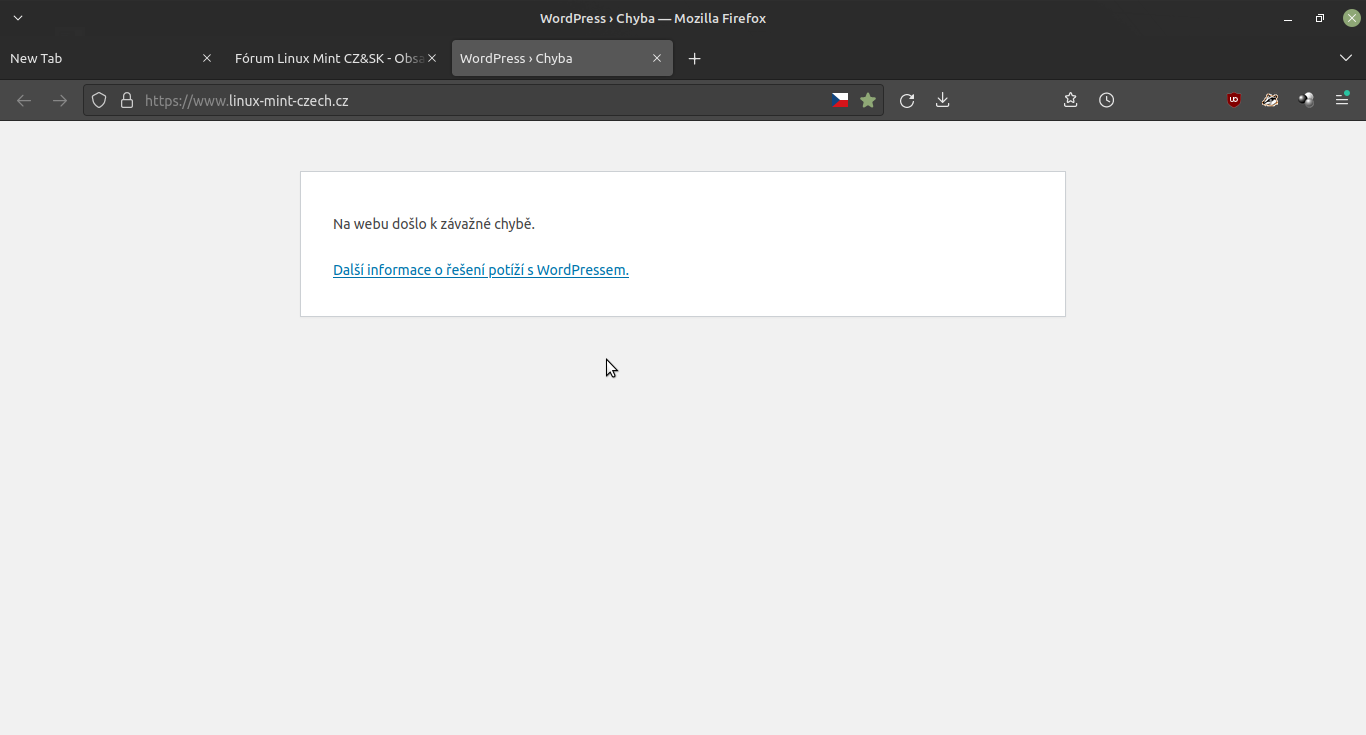Image resolution: width=1366 pixels, height=735 pixels.
Task: Click the URL address field
Action: click(x=480, y=100)
